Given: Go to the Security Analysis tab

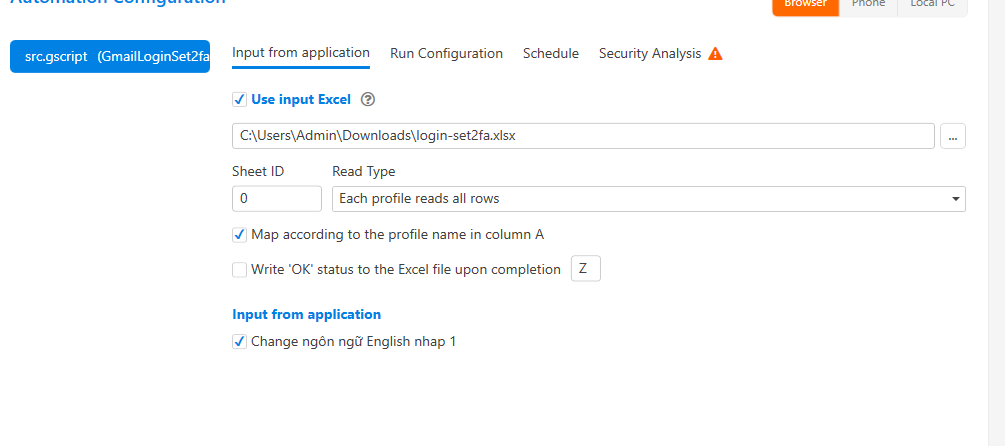Looking at the screenshot, I should point(650,54).
